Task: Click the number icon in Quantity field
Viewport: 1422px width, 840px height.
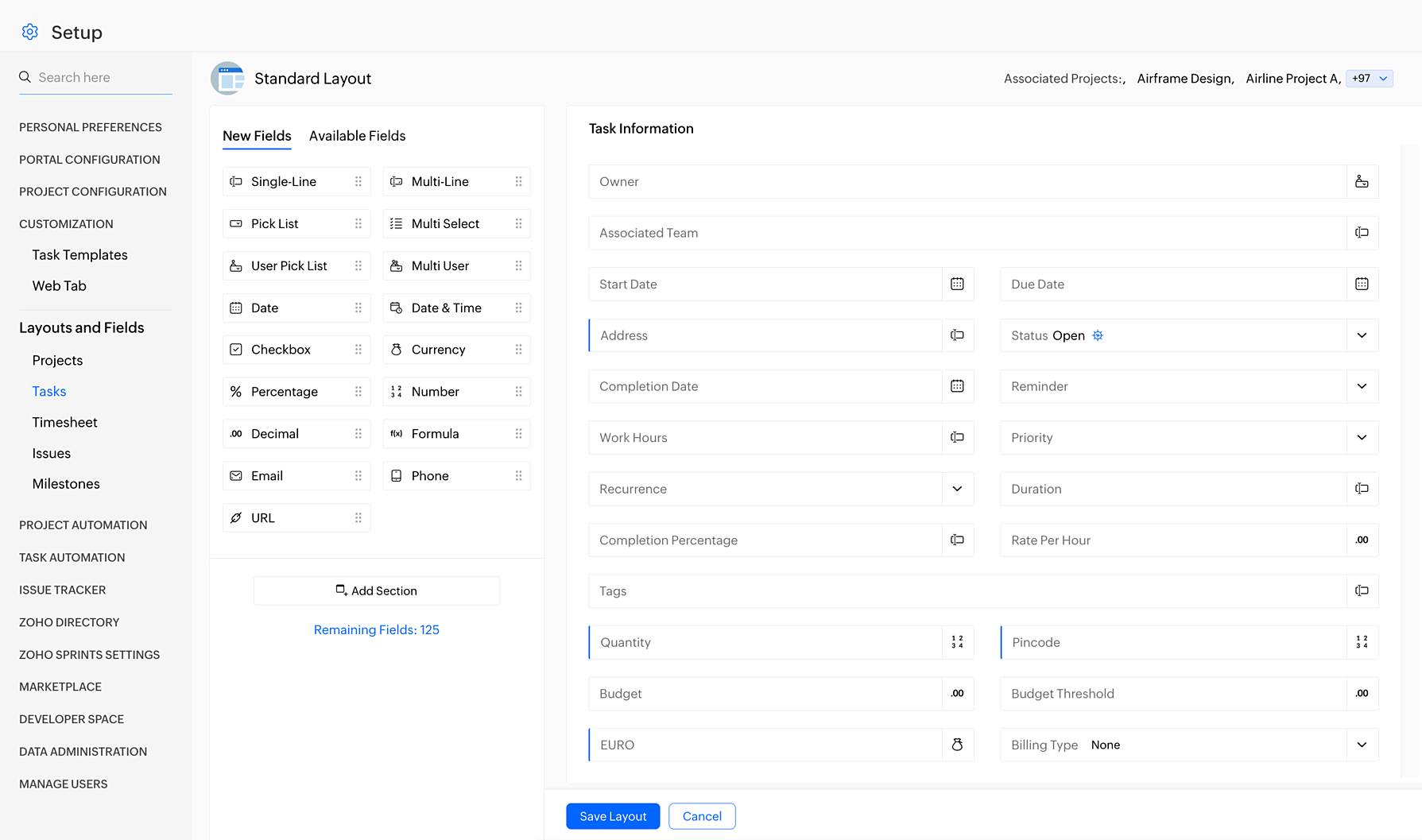Action: 957,643
